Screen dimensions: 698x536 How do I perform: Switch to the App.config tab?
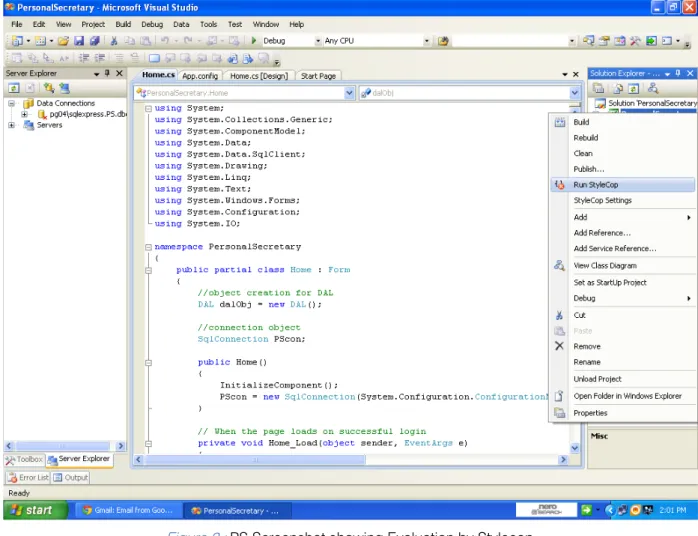[200, 76]
